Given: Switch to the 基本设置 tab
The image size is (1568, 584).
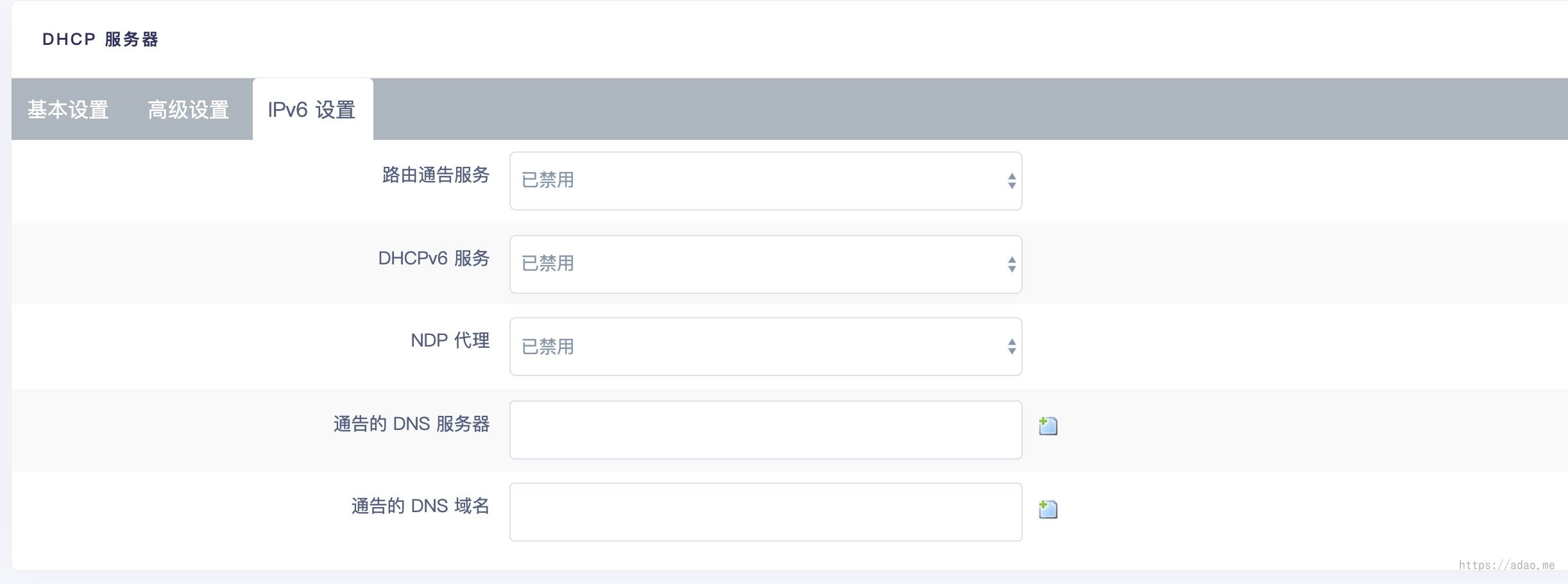Looking at the screenshot, I should (x=68, y=110).
